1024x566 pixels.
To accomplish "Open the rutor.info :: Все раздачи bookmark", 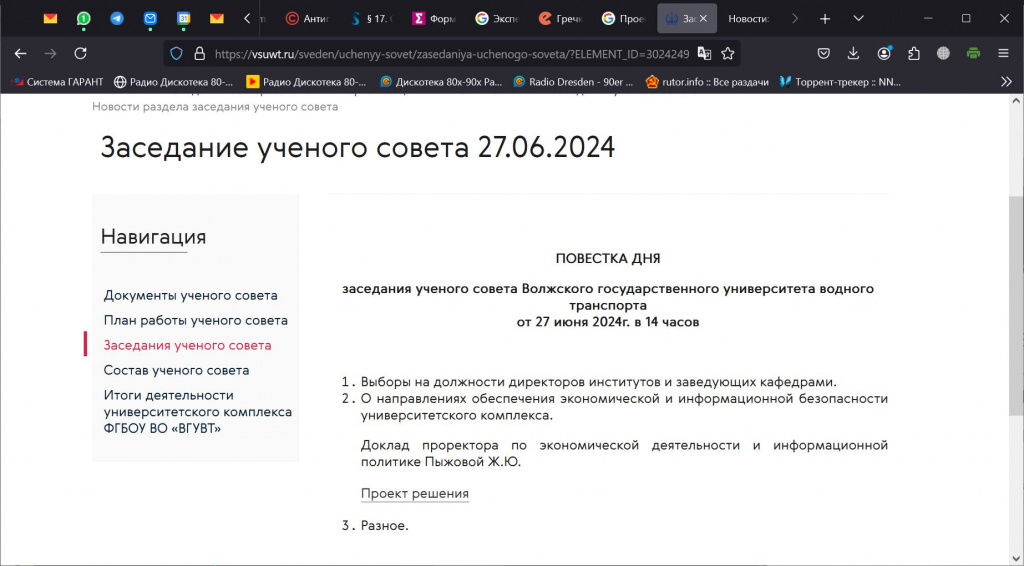I will click(707, 82).
